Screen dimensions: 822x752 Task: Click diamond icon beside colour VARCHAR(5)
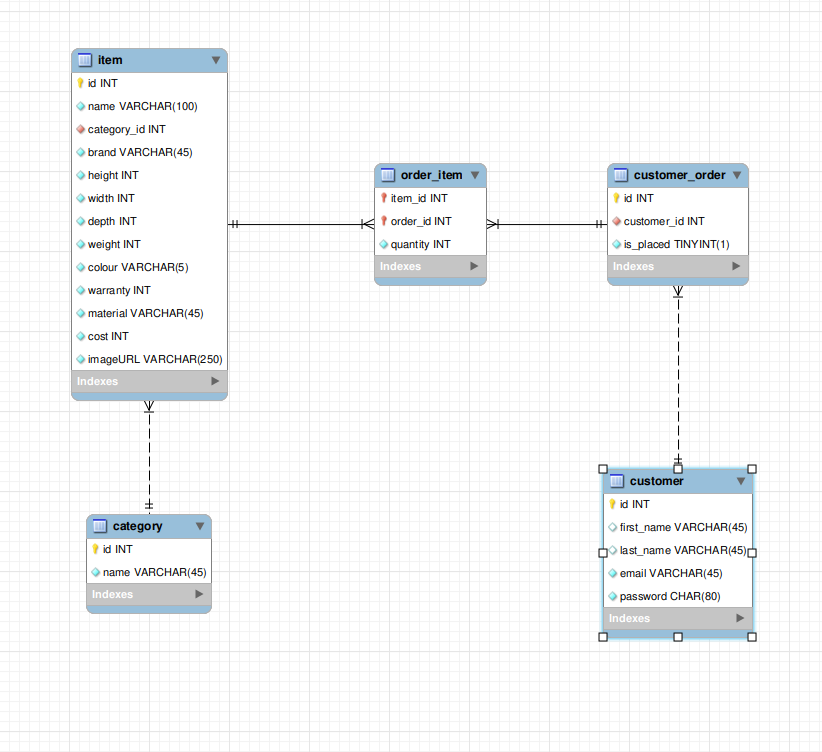click(x=80, y=267)
